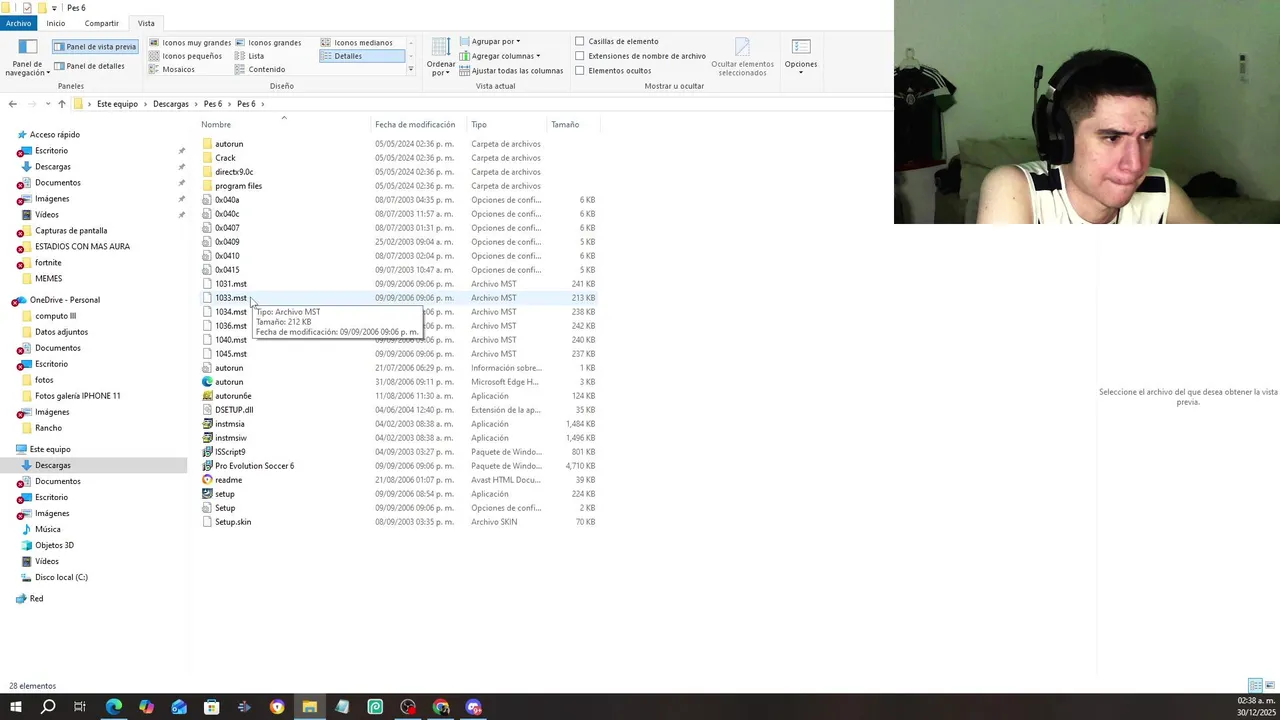Open the Panel de navegación dropdown
Image resolution: width=1280 pixels, height=720 pixels.
(28, 58)
